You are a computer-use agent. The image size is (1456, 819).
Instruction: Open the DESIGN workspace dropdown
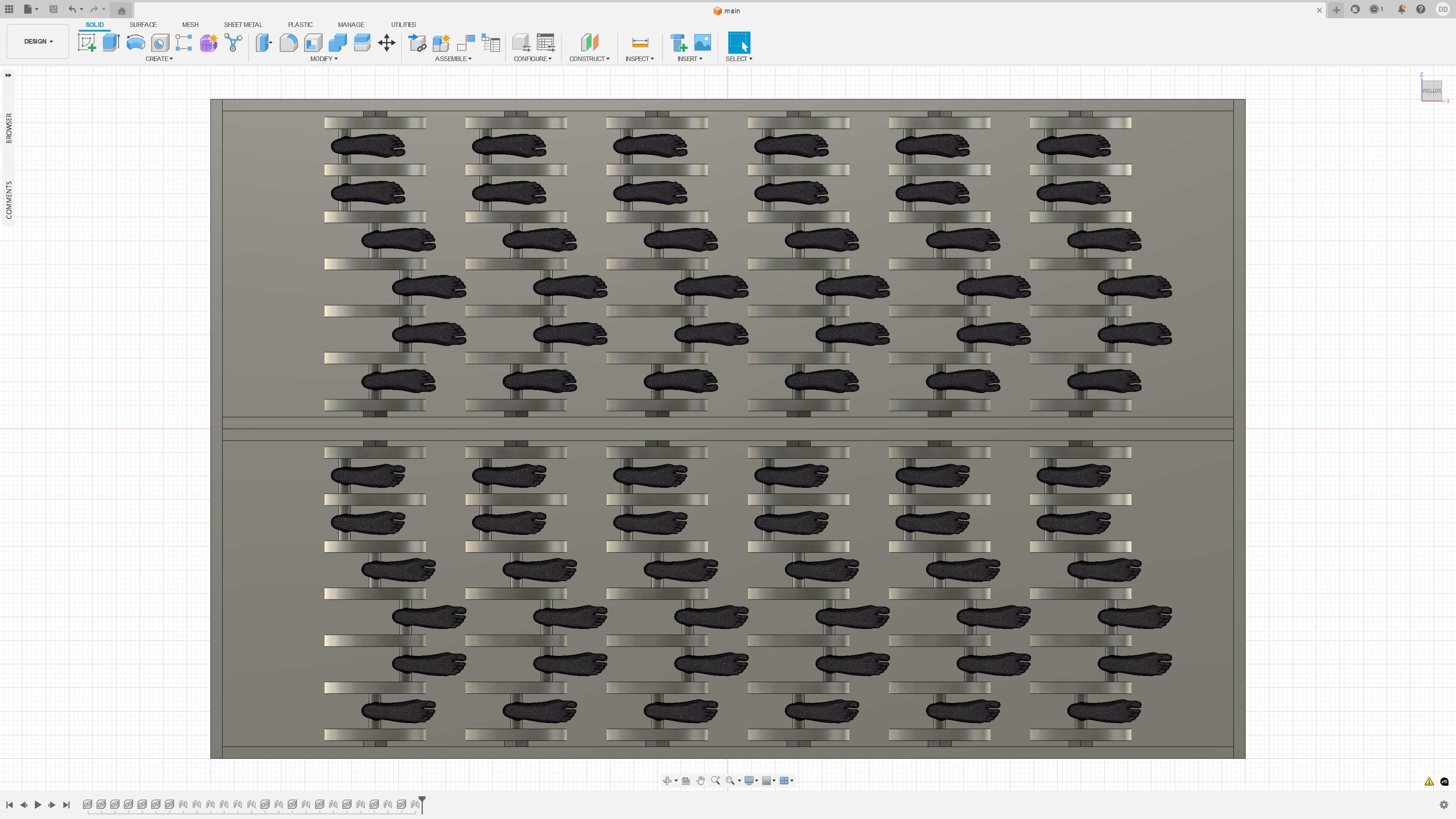pos(38,41)
